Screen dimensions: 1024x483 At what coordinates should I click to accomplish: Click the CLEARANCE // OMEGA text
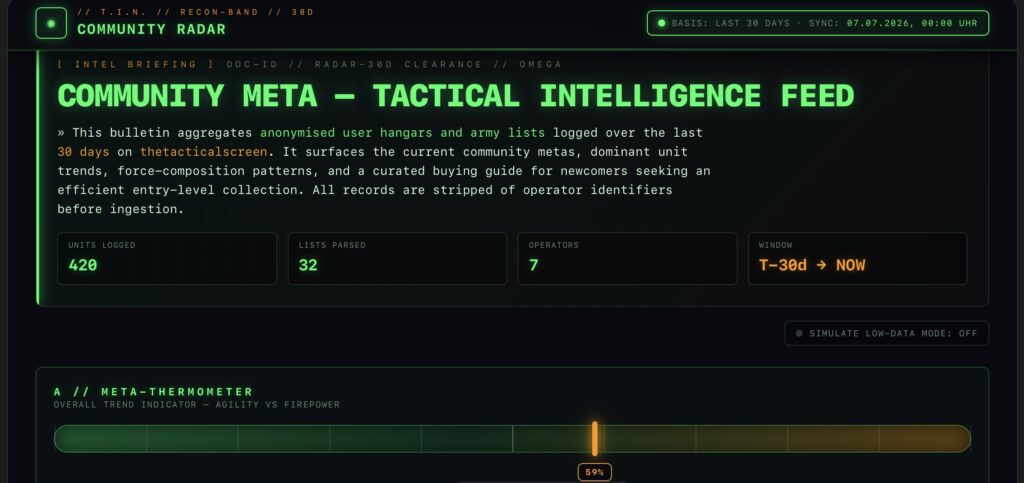483,65
